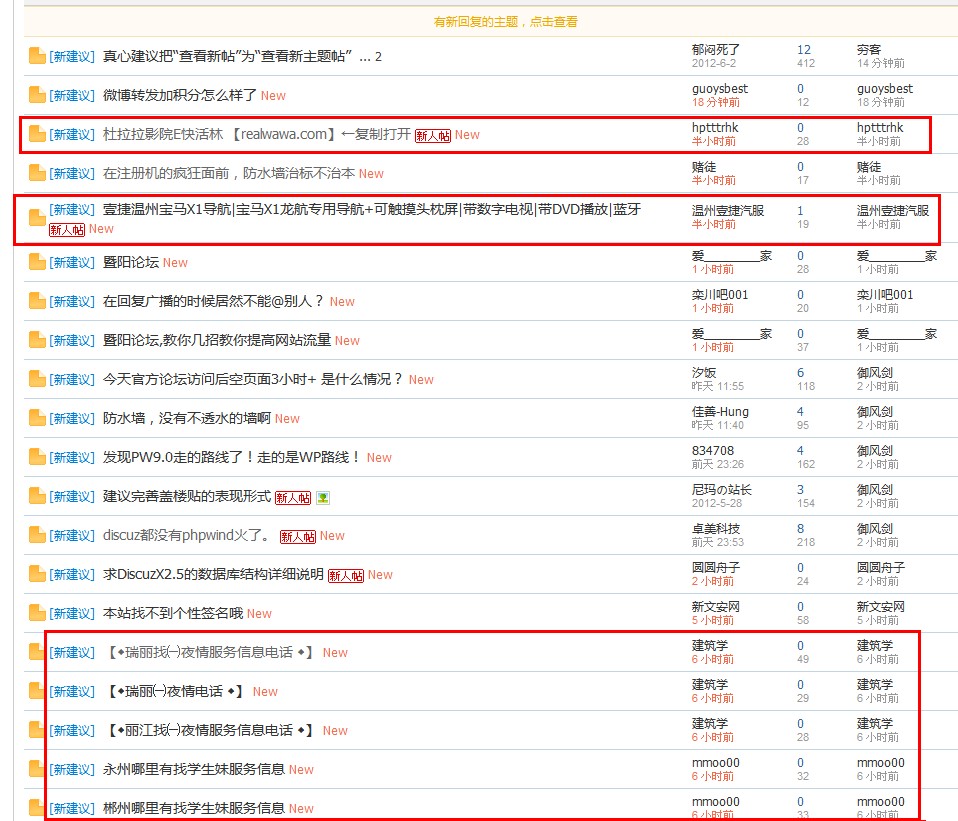Open thread 在回复广播的时候居然不能@别人
This screenshot has width=958, height=821.
click(214, 301)
